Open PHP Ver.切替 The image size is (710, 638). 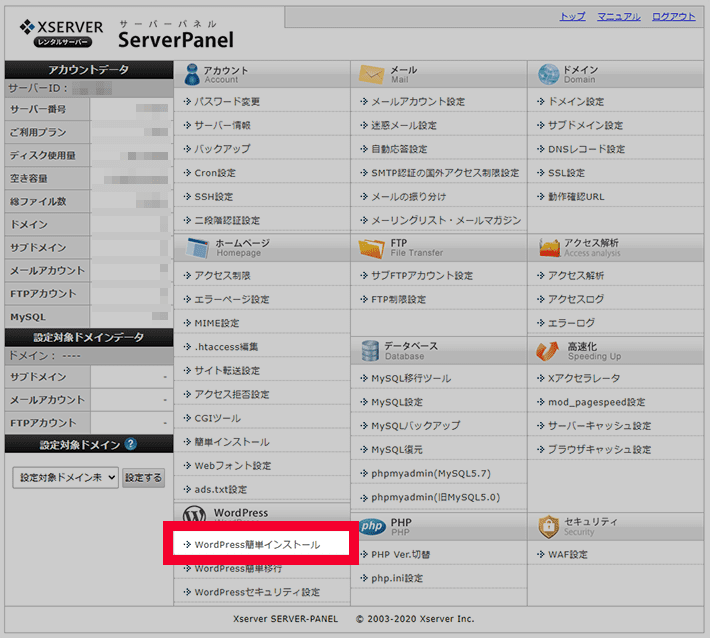point(401,554)
